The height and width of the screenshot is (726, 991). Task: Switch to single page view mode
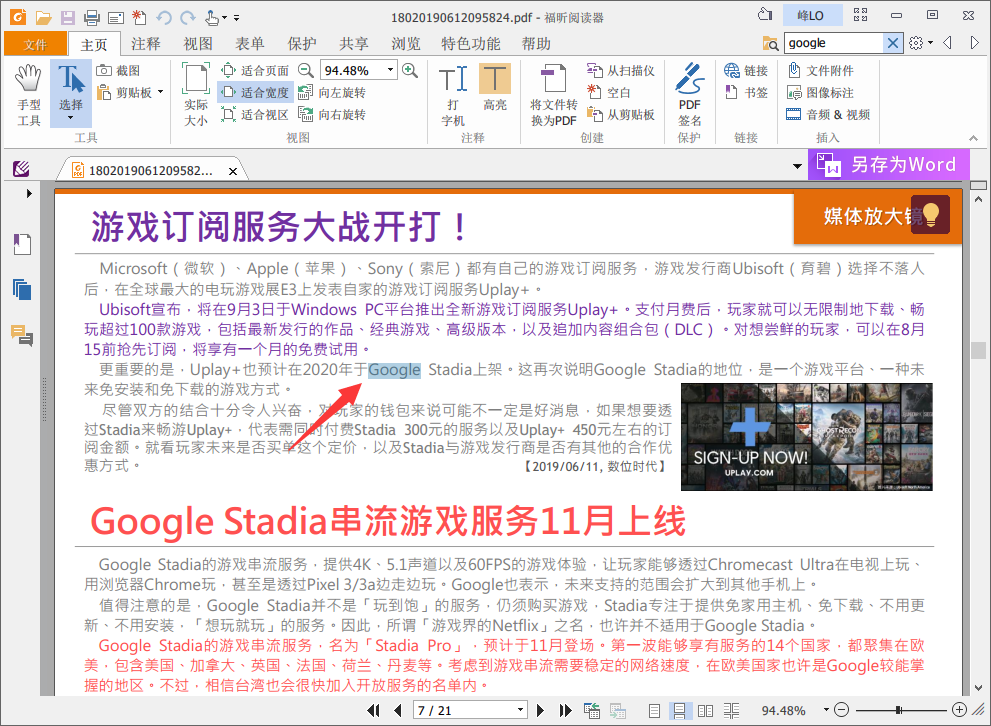coord(655,711)
